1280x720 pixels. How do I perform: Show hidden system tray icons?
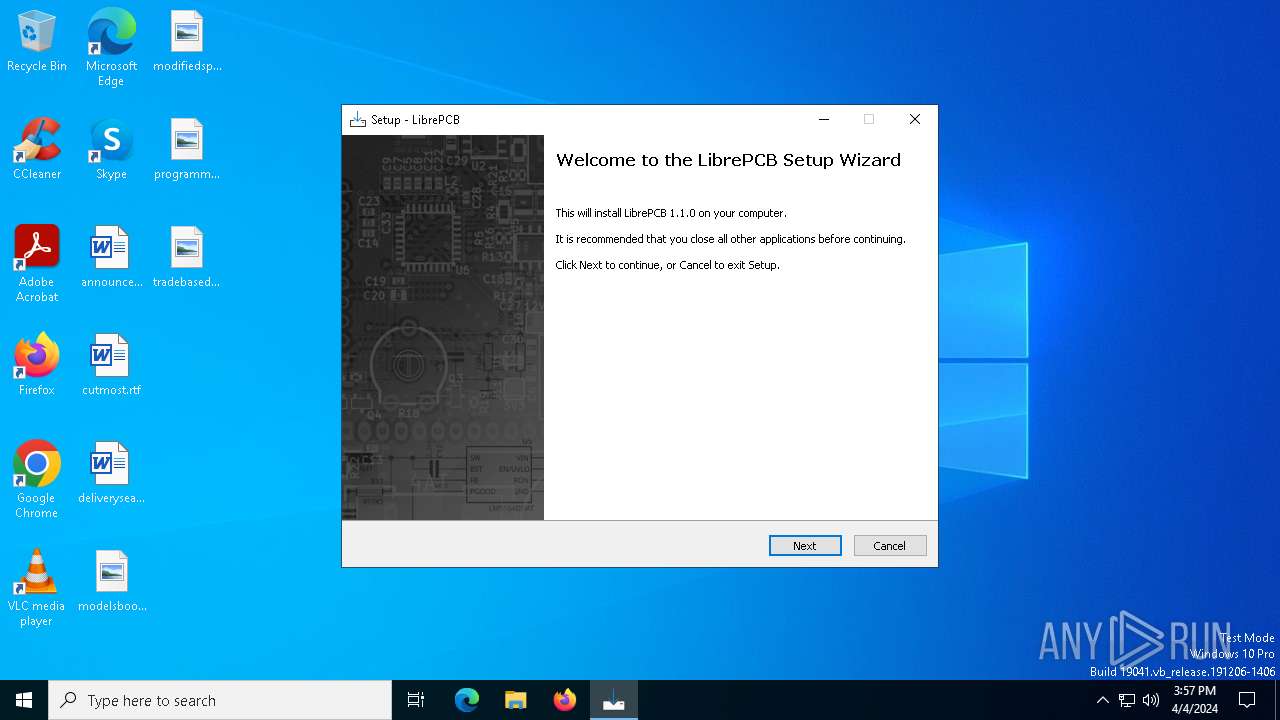1103,700
